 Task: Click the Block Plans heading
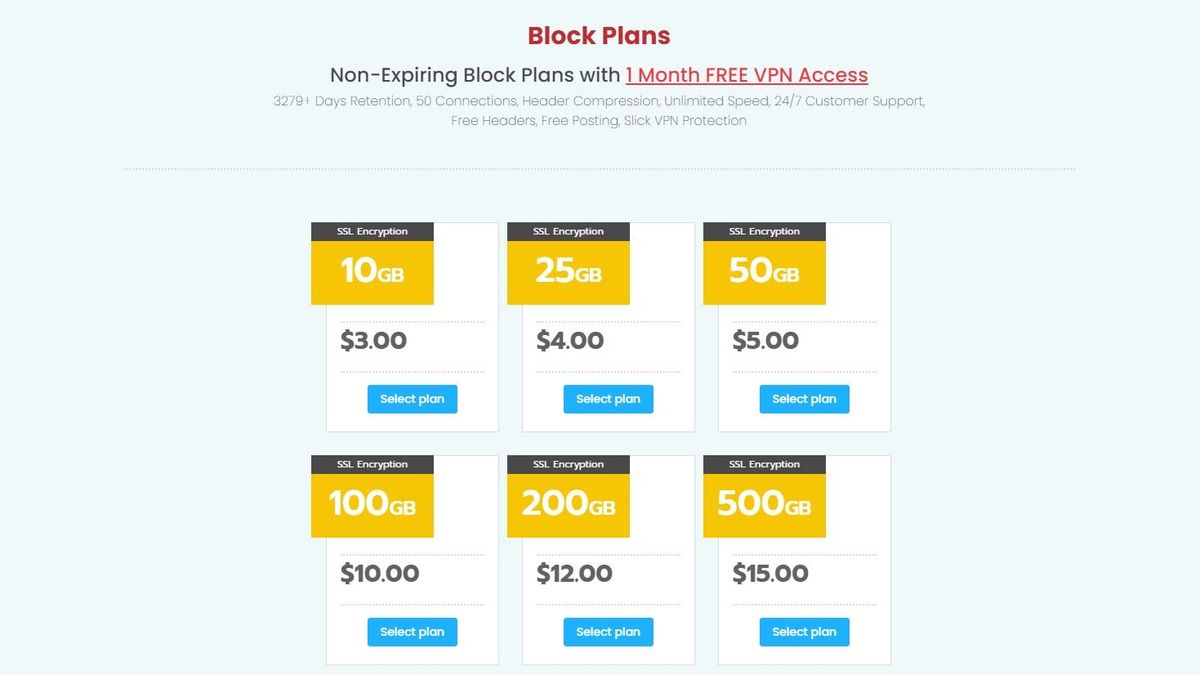599,36
